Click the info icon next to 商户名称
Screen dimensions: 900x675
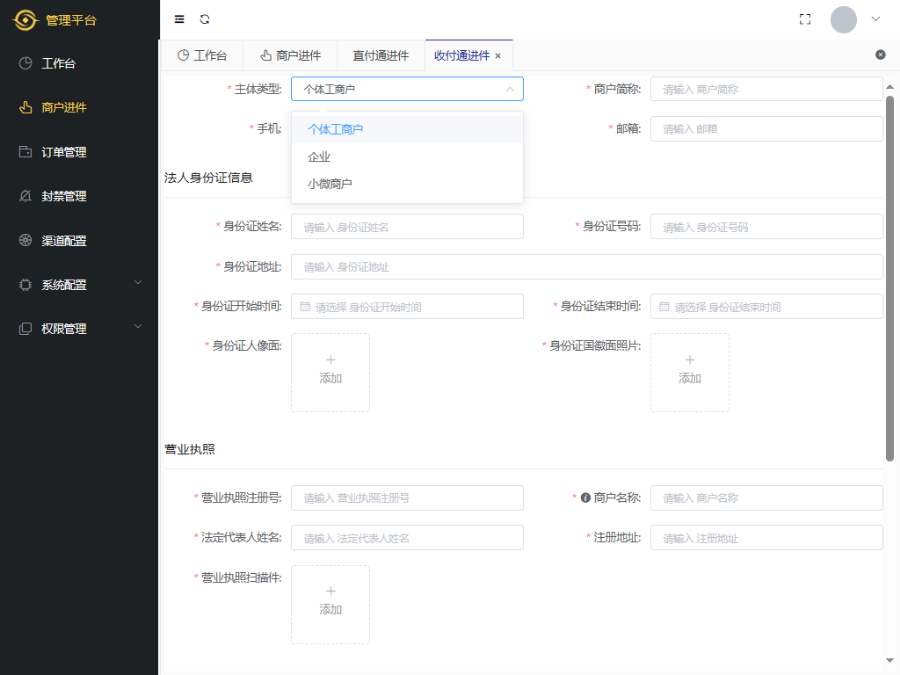[x=585, y=498]
